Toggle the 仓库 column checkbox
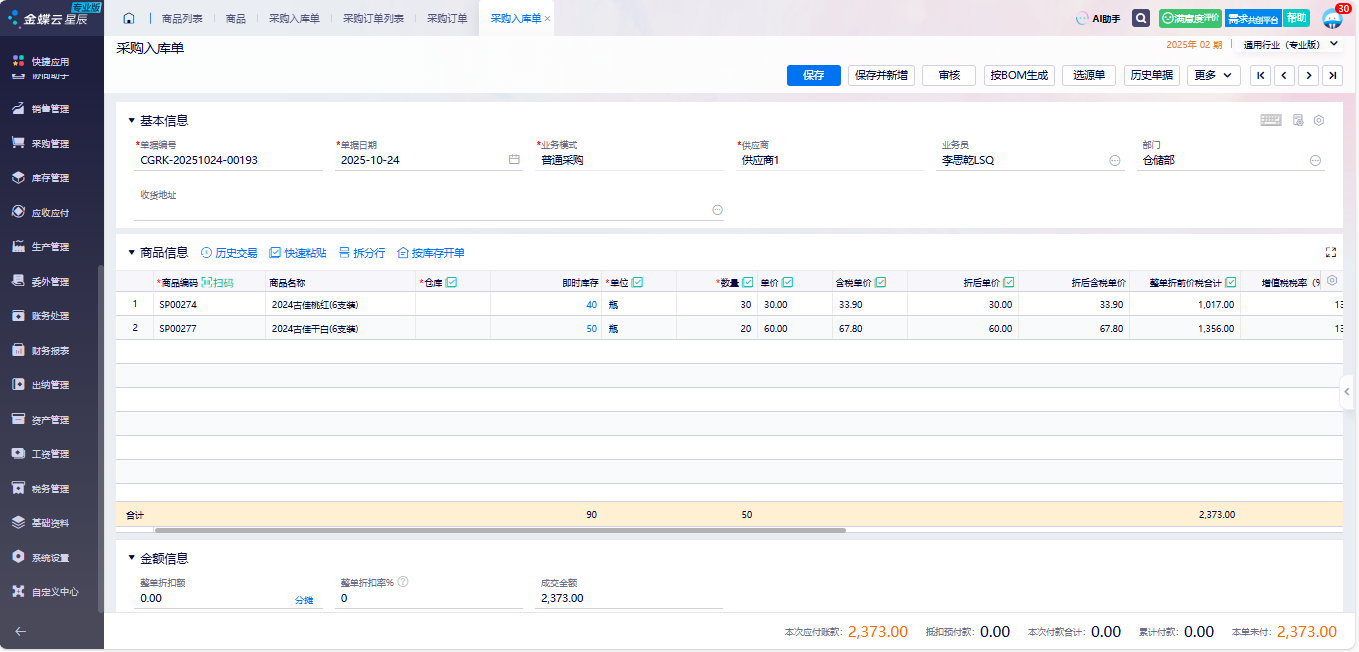 pyautogui.click(x=451, y=283)
